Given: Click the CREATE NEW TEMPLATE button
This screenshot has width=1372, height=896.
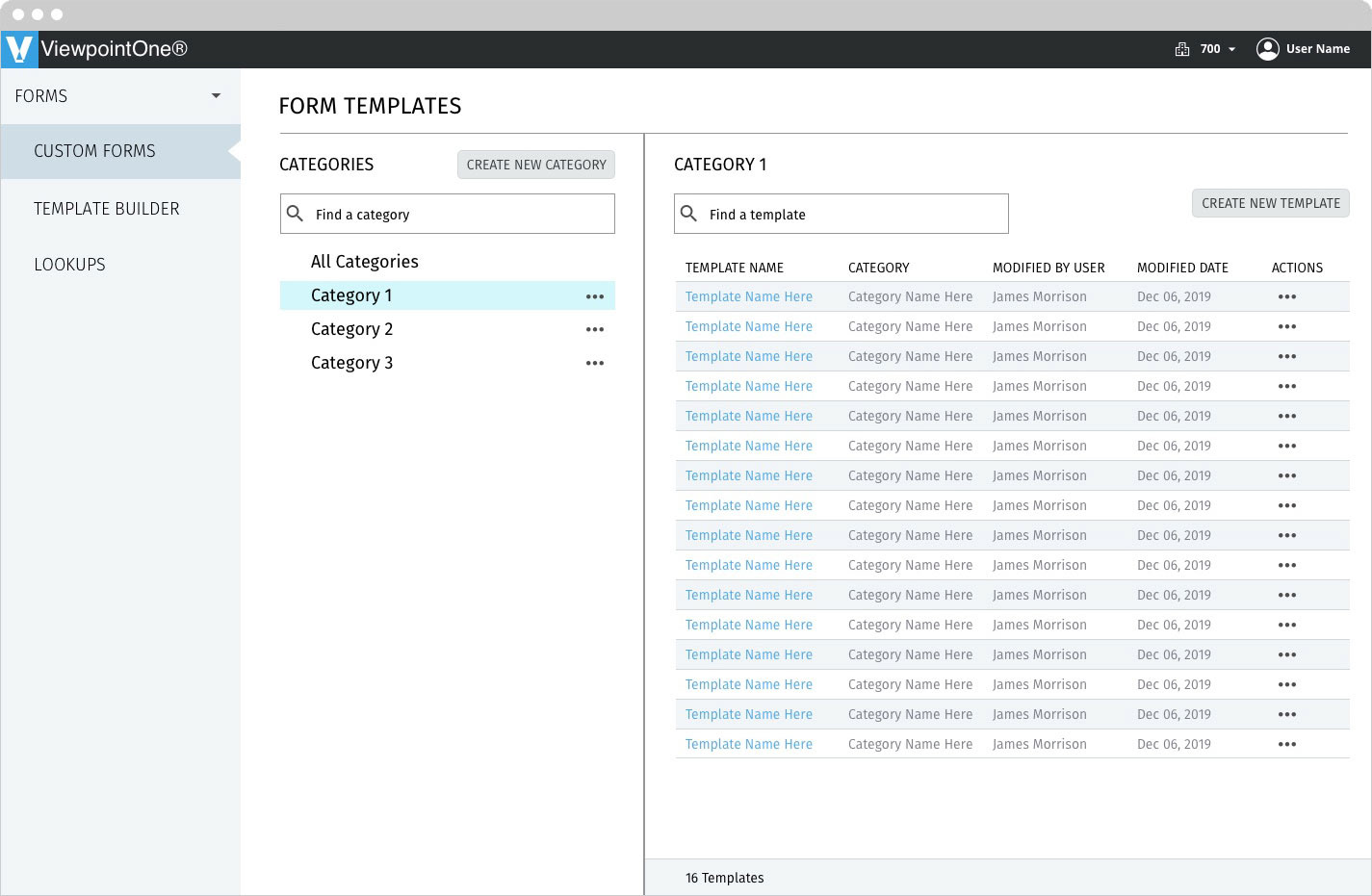Looking at the screenshot, I should (1271, 203).
